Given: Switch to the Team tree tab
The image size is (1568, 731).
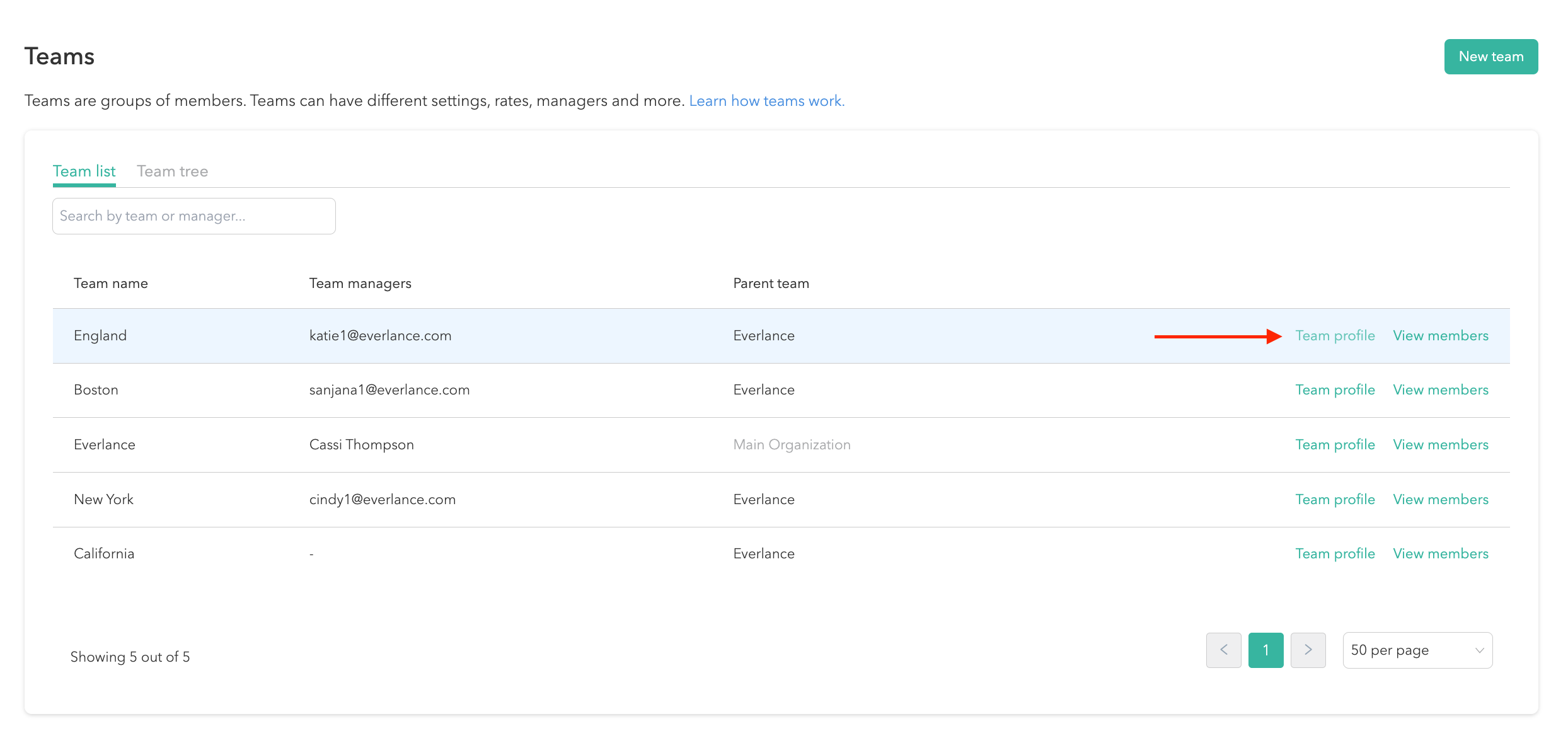Looking at the screenshot, I should tap(172, 171).
